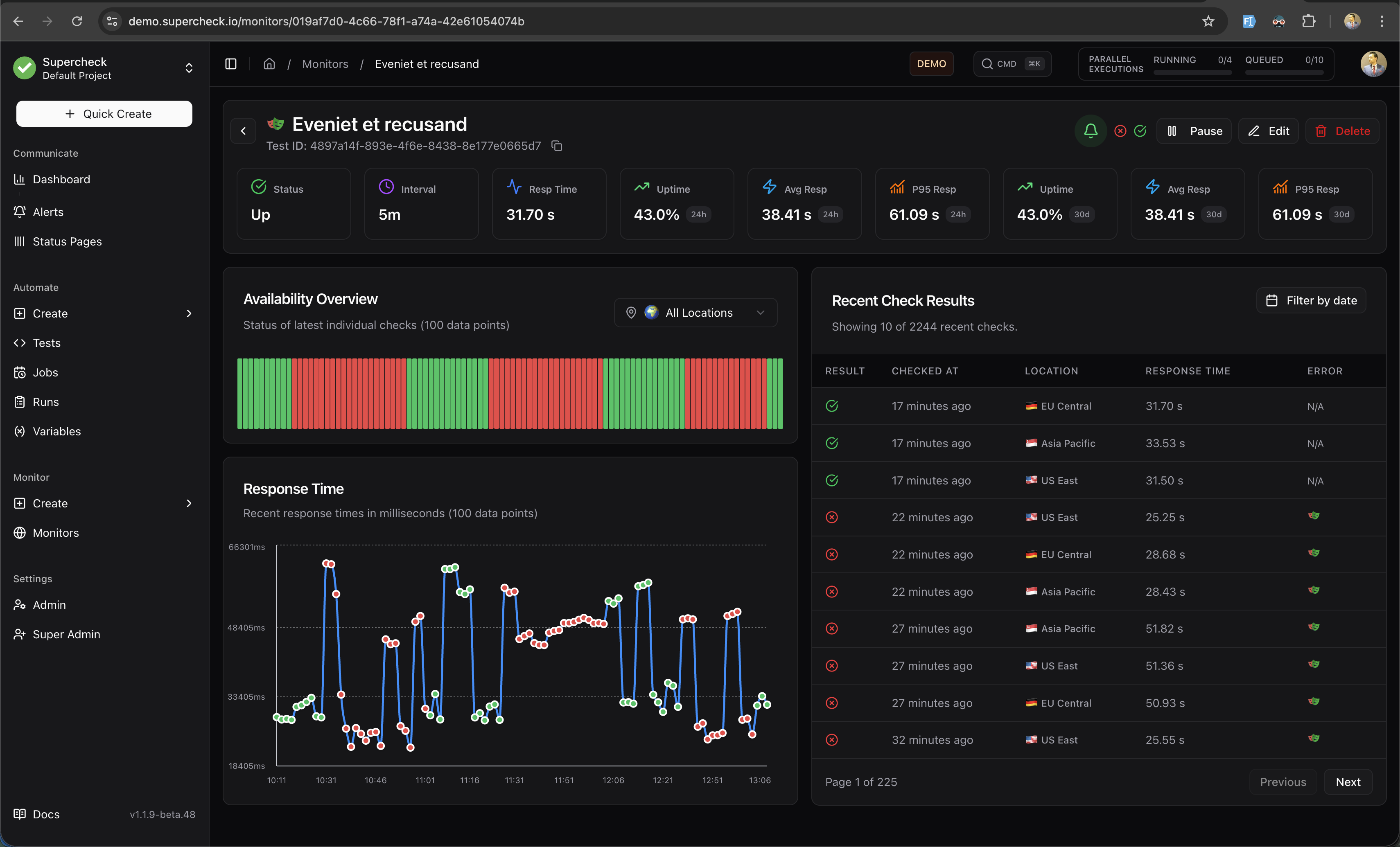Mark monitor as passing with green check toggle

pyautogui.click(x=1141, y=131)
